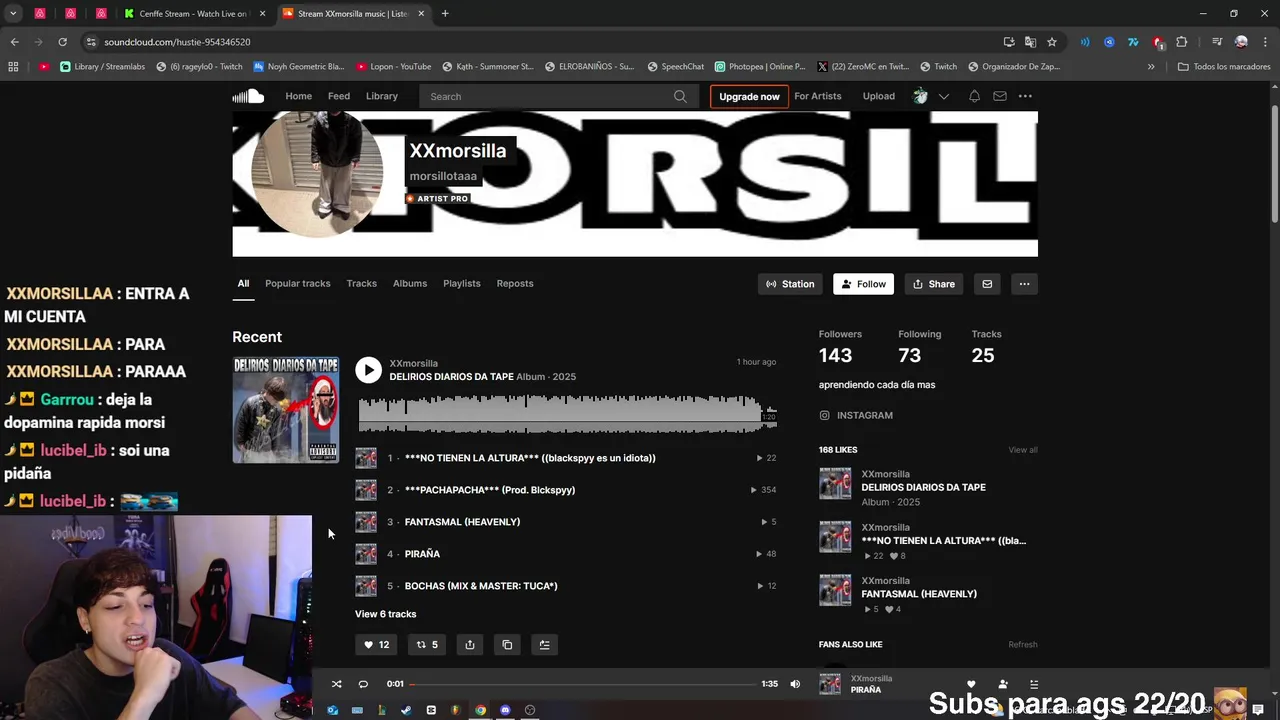The height and width of the screenshot is (720, 1280).
Task: Open Todos los marcadores folder
Action: 1224,67
